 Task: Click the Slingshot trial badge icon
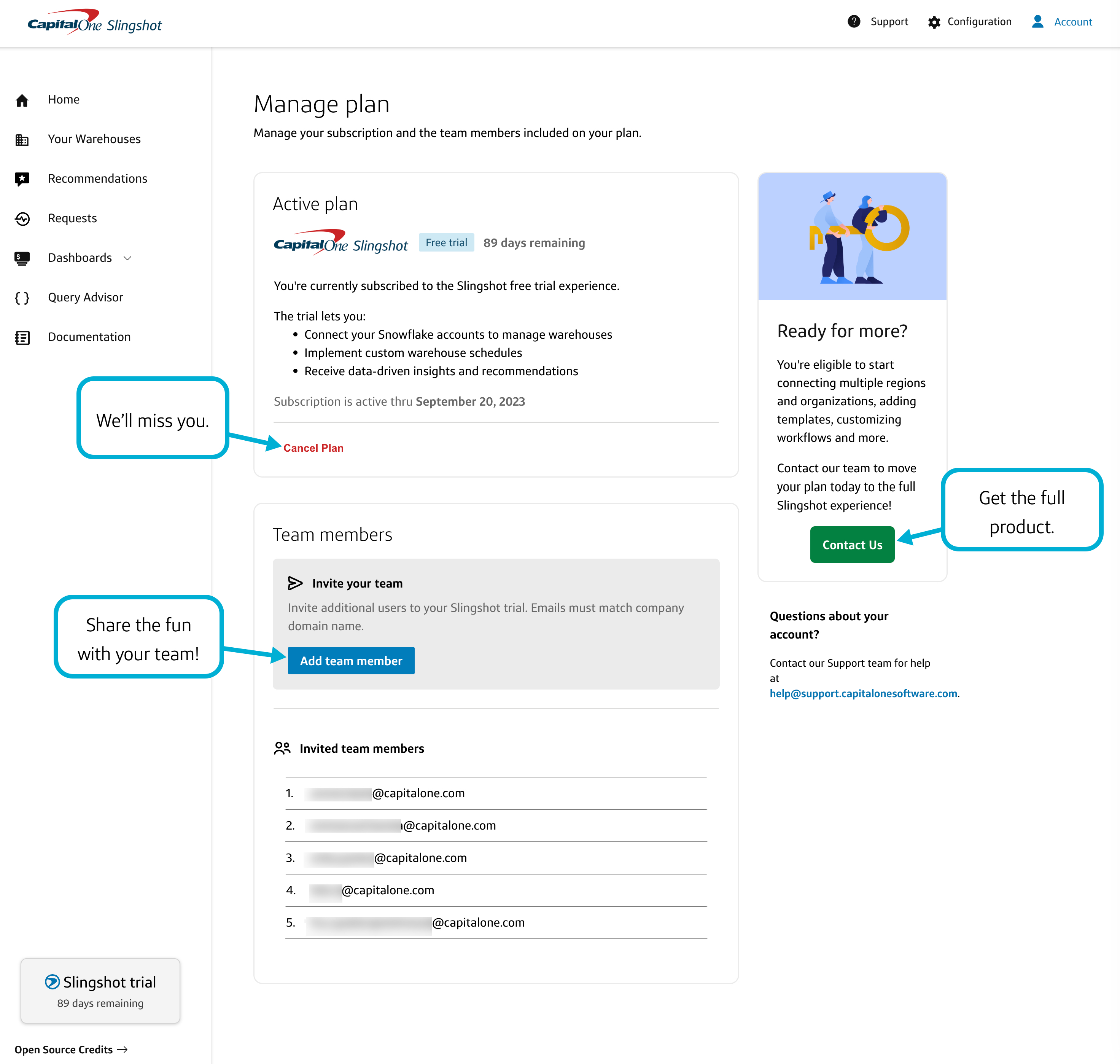pyautogui.click(x=52, y=982)
